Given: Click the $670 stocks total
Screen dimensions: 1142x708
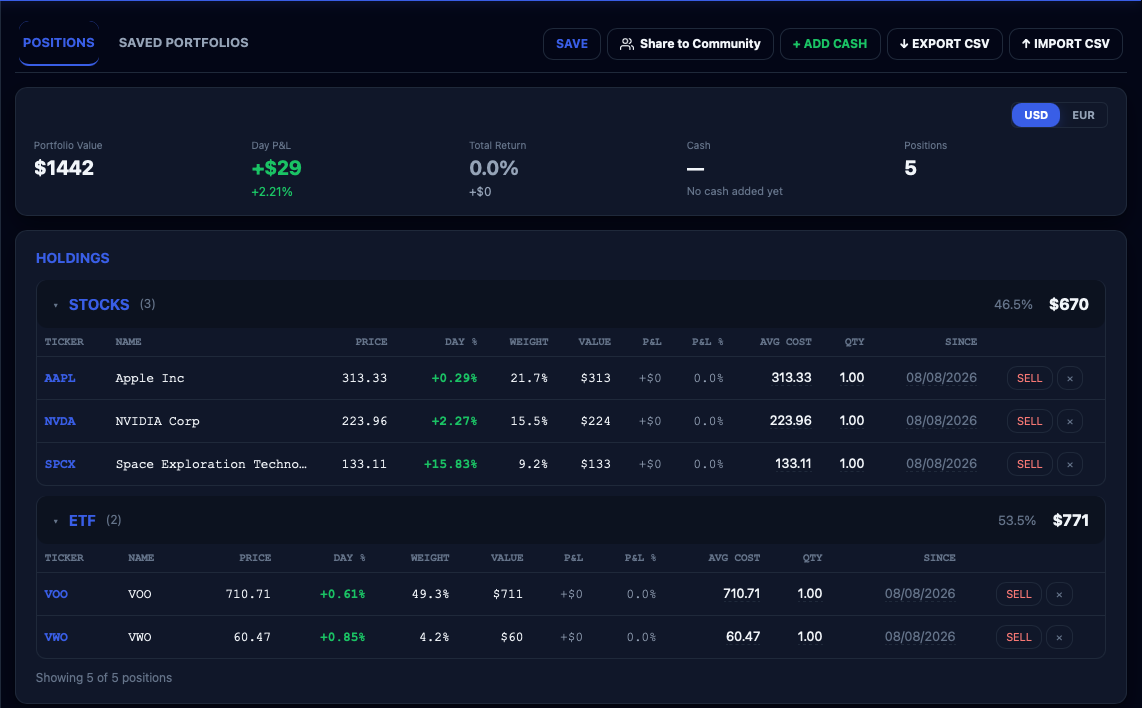Looking at the screenshot, I should point(1068,304).
